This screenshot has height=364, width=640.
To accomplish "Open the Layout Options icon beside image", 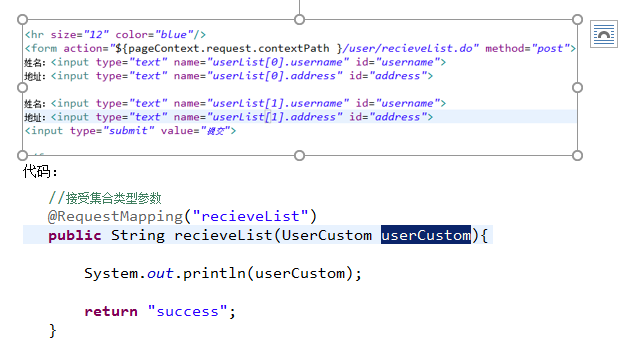I will 604,34.
